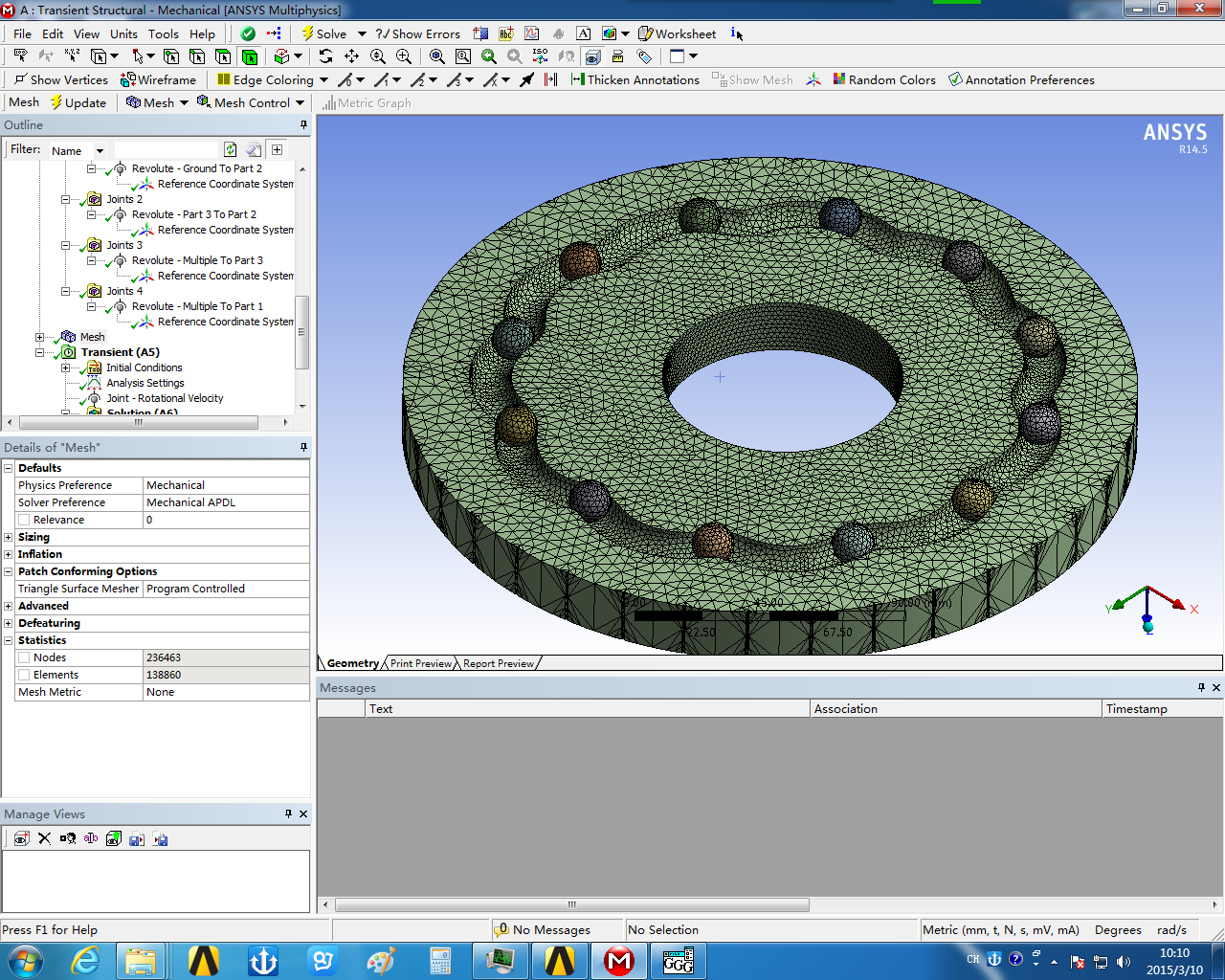
Task: Switch to the Print Preview tab
Action: pos(420,663)
